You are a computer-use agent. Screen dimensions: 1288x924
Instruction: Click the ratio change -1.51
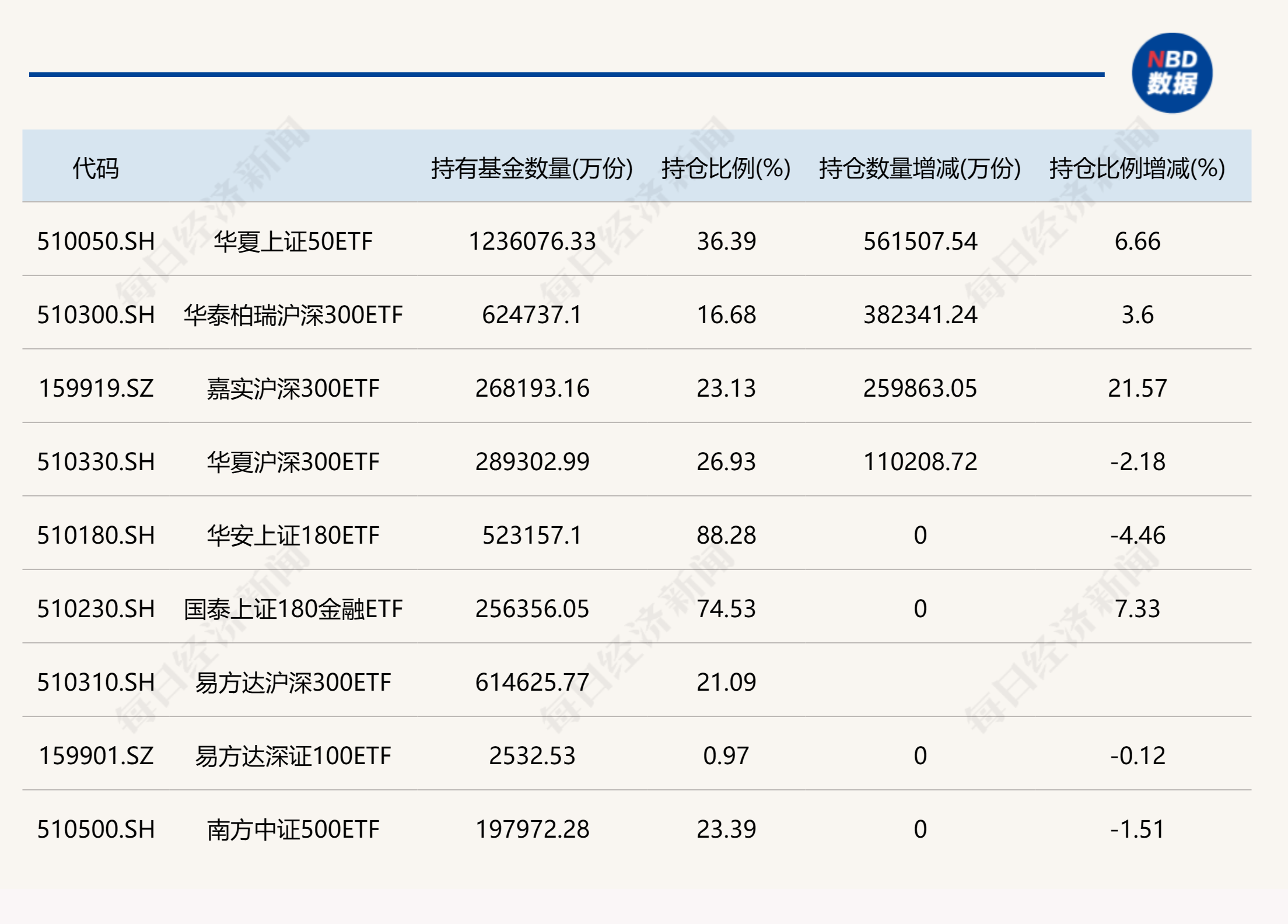tap(1137, 829)
